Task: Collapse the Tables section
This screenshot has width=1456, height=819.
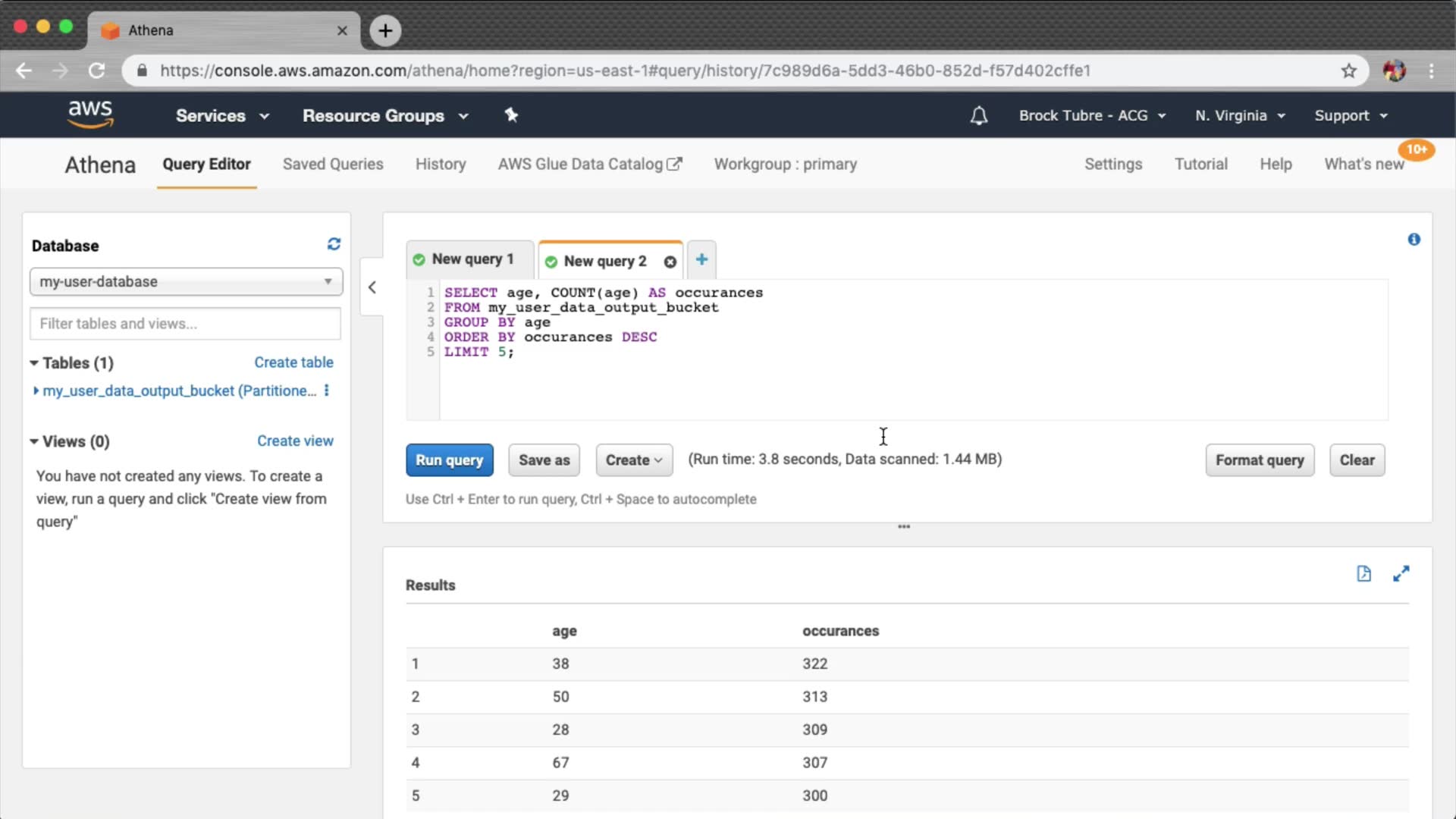Action: point(34,363)
